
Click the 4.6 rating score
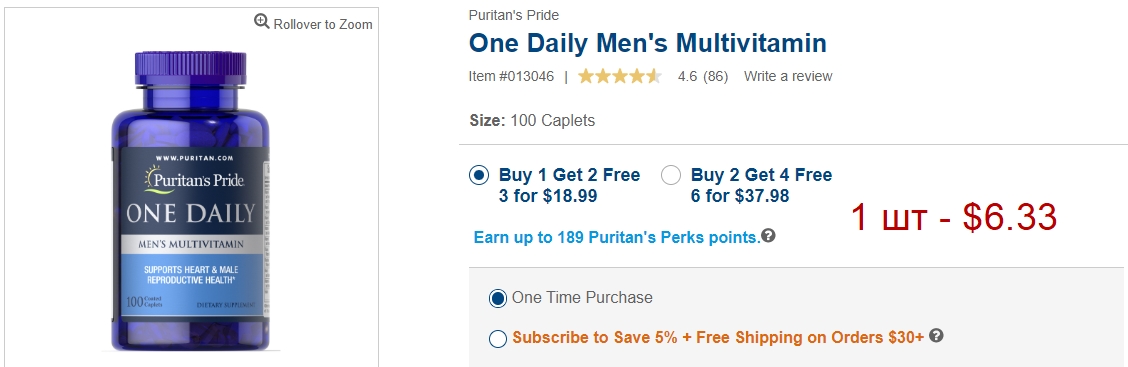tap(687, 76)
